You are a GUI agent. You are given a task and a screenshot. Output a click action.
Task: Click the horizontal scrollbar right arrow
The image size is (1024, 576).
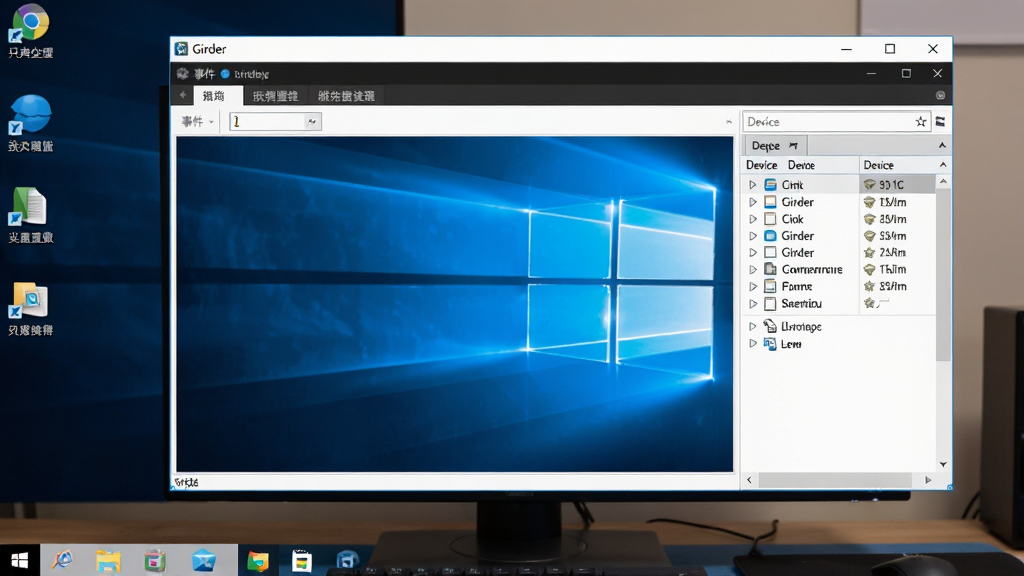[x=928, y=480]
